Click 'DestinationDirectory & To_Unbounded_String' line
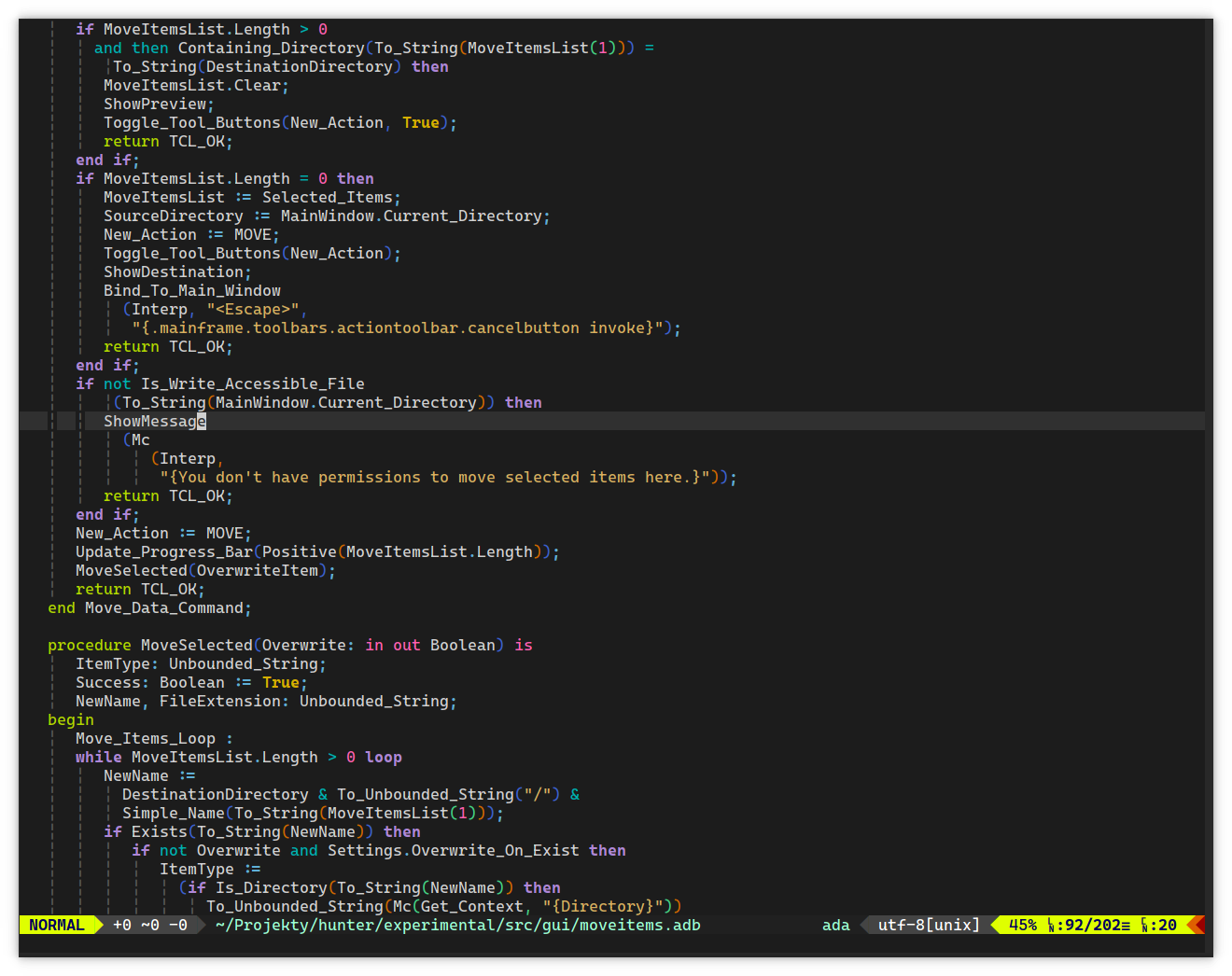The width and height of the screenshot is (1232, 976). (x=351, y=794)
